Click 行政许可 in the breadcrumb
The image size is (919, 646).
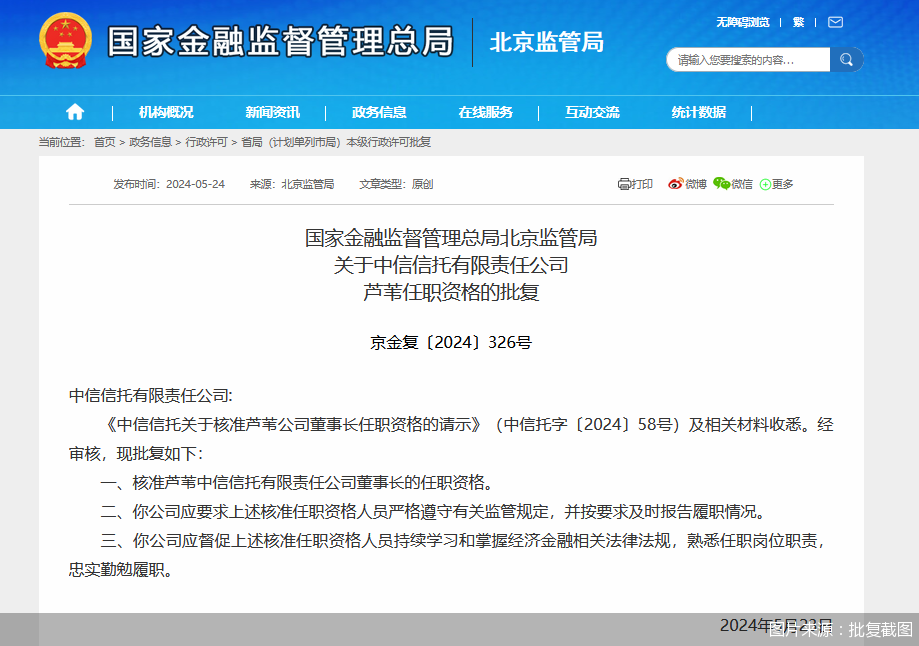(x=206, y=142)
